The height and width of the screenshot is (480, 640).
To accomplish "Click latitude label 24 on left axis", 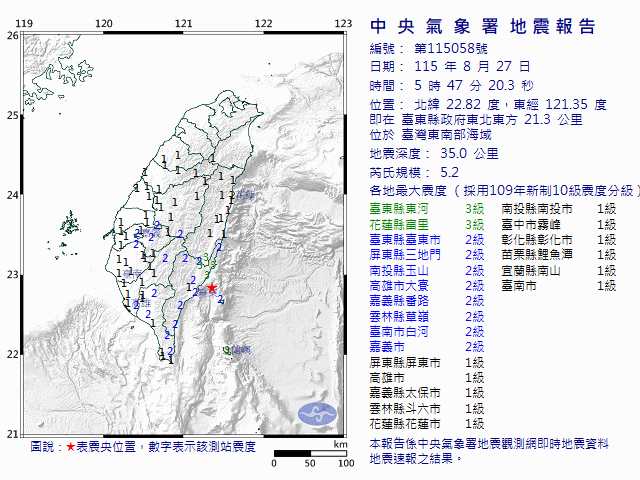I will pos(13,195).
